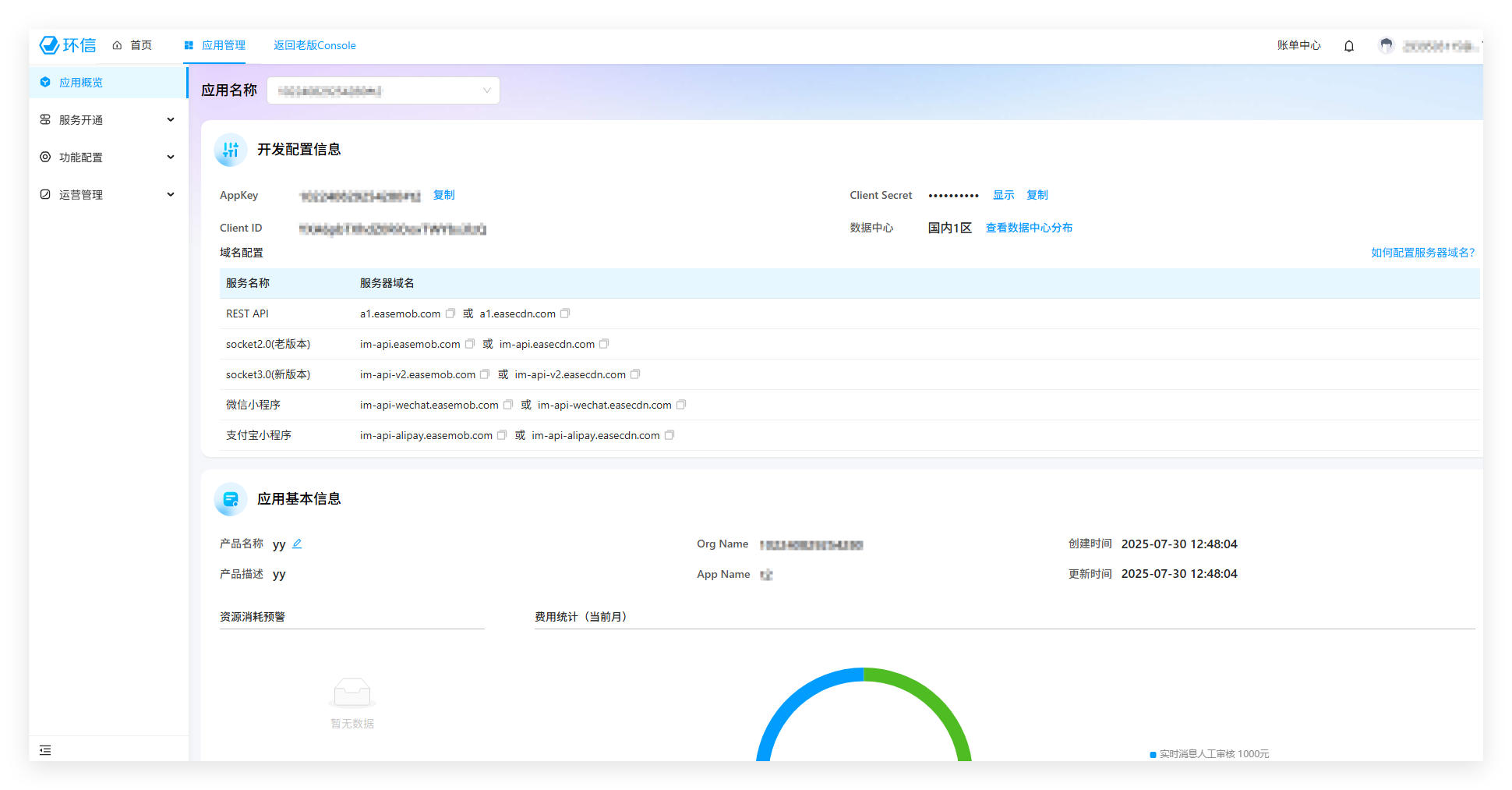
Task: Copy the im-api-v2.easemob.com domain
Action: [485, 374]
